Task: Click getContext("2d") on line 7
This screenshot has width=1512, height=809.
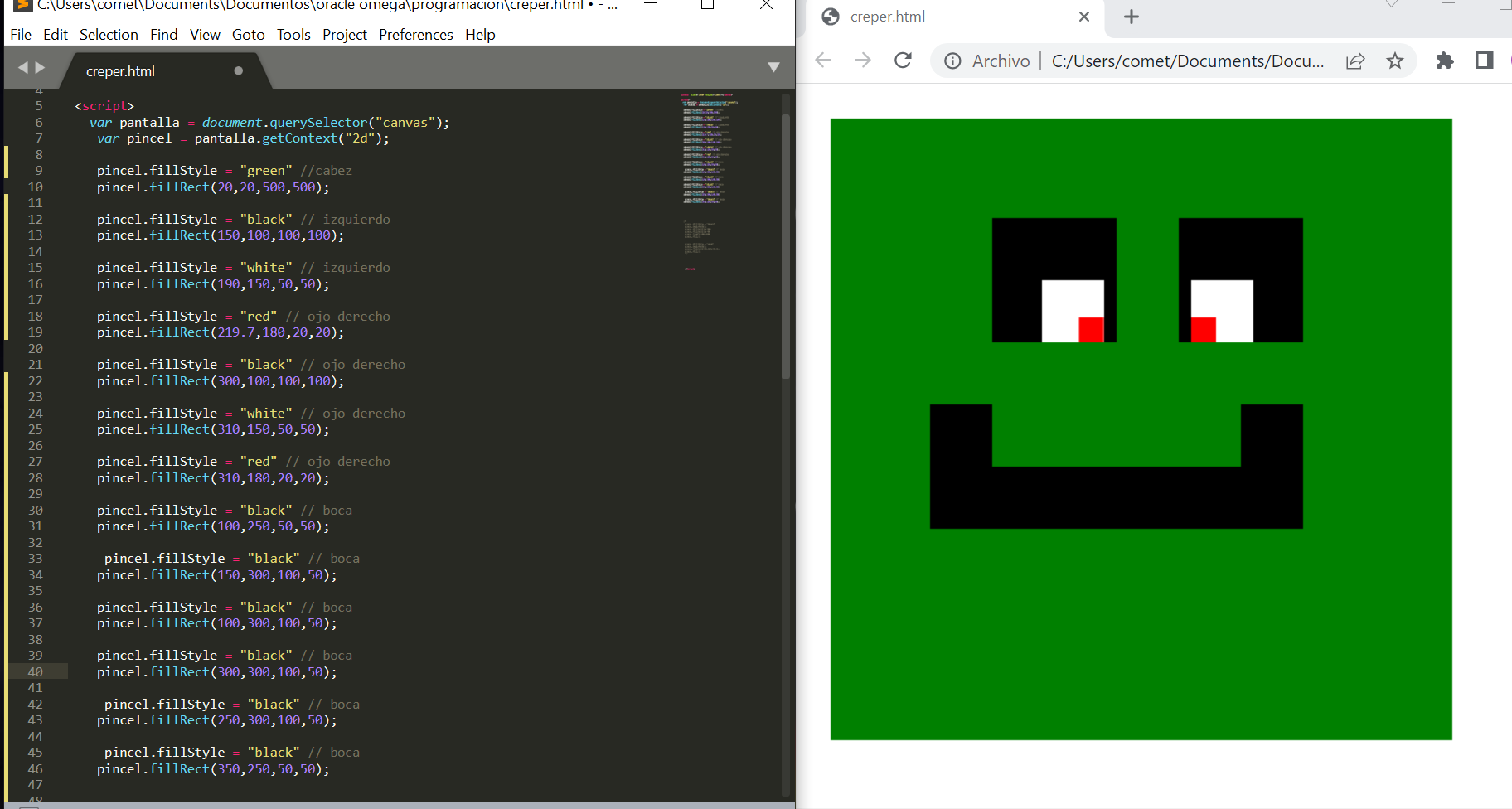Action: tap(322, 138)
